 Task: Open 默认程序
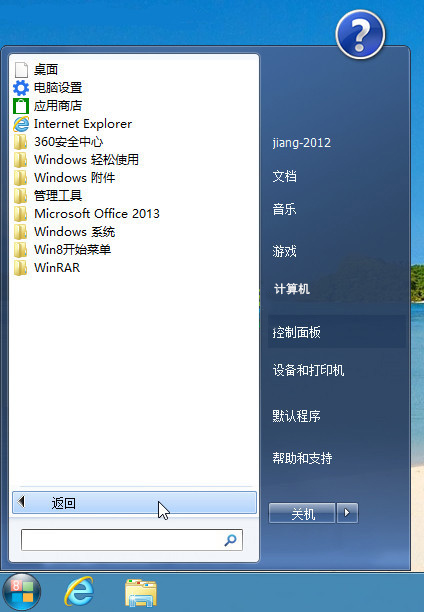pos(296,416)
